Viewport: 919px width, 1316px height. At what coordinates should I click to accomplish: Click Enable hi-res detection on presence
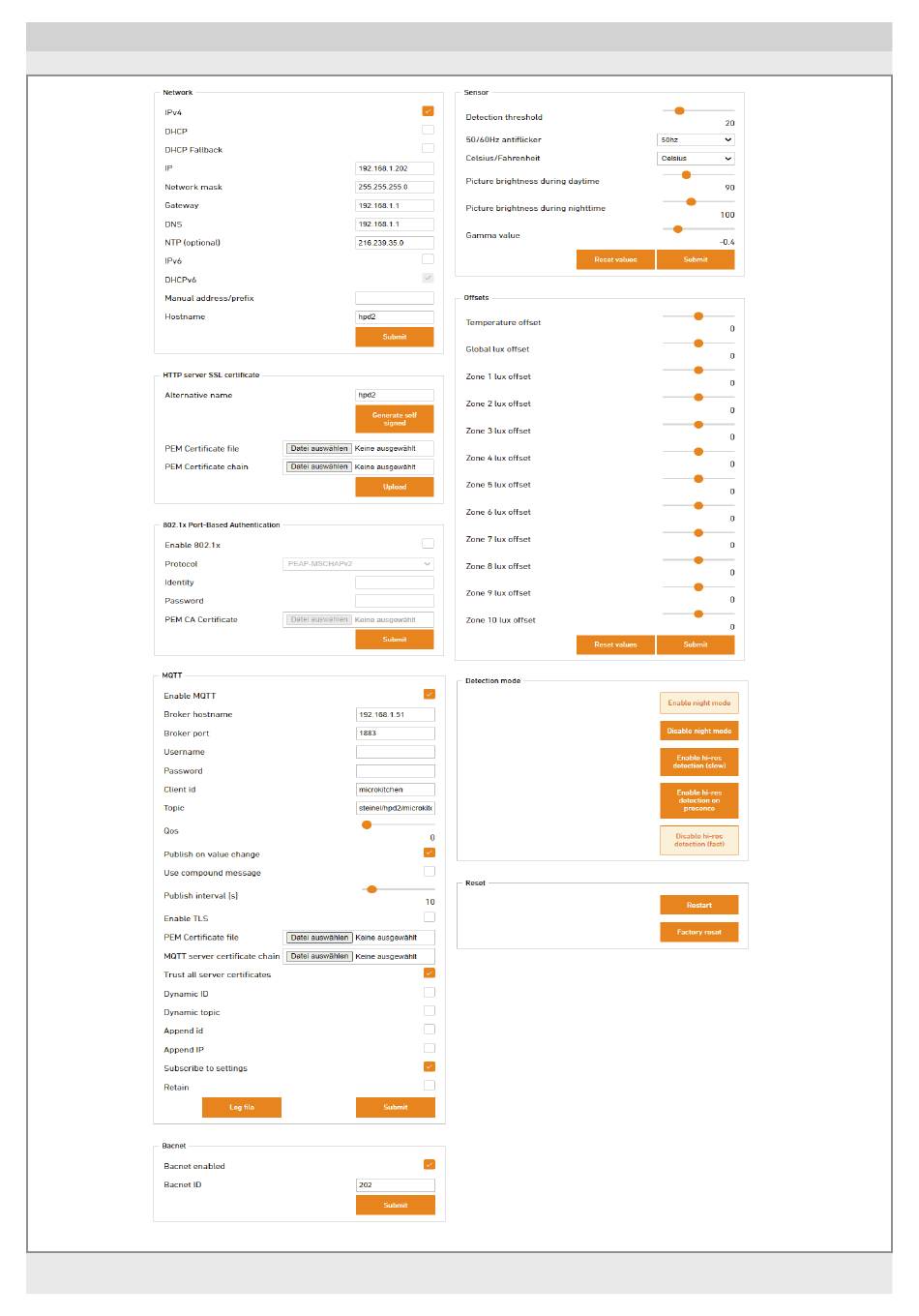699,800
